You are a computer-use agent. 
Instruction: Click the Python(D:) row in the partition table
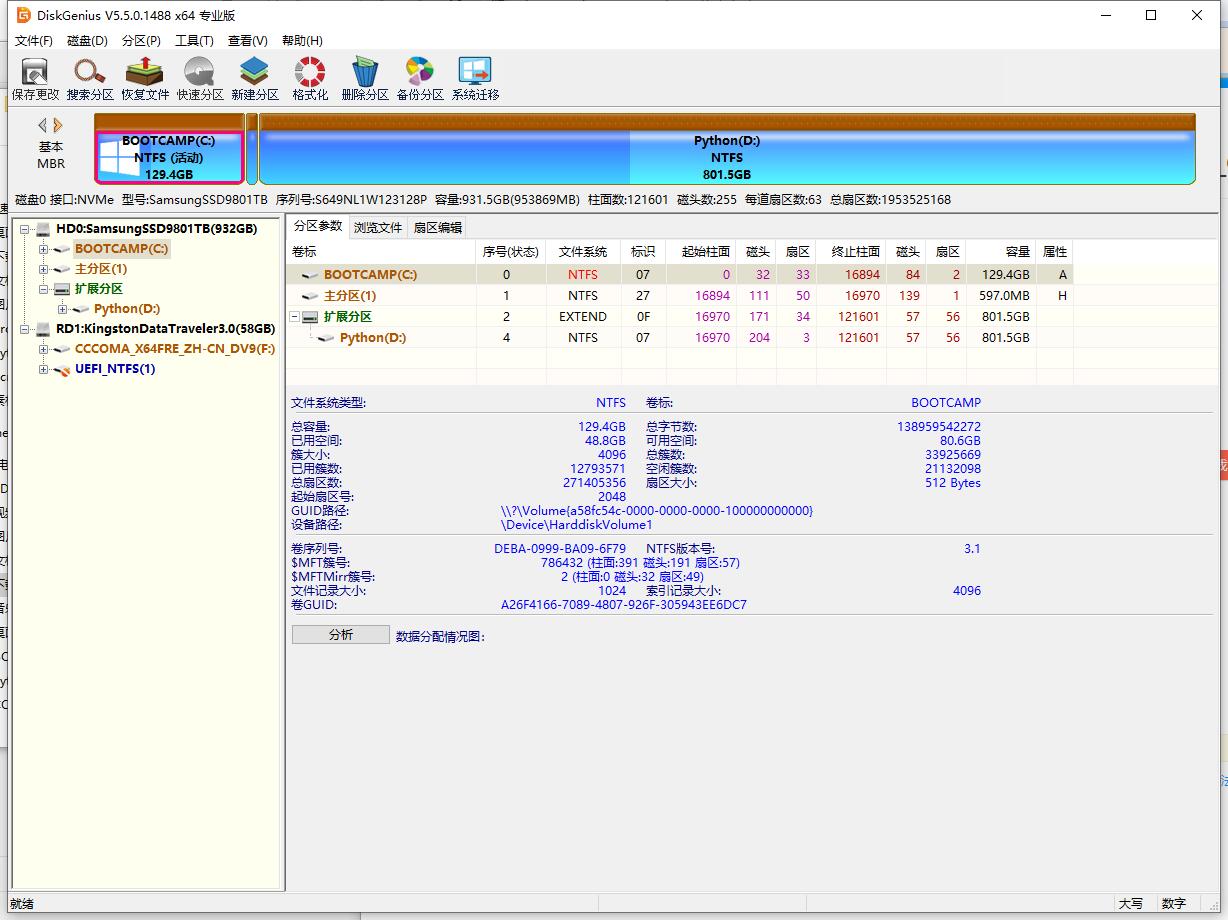pyautogui.click(x=680, y=338)
